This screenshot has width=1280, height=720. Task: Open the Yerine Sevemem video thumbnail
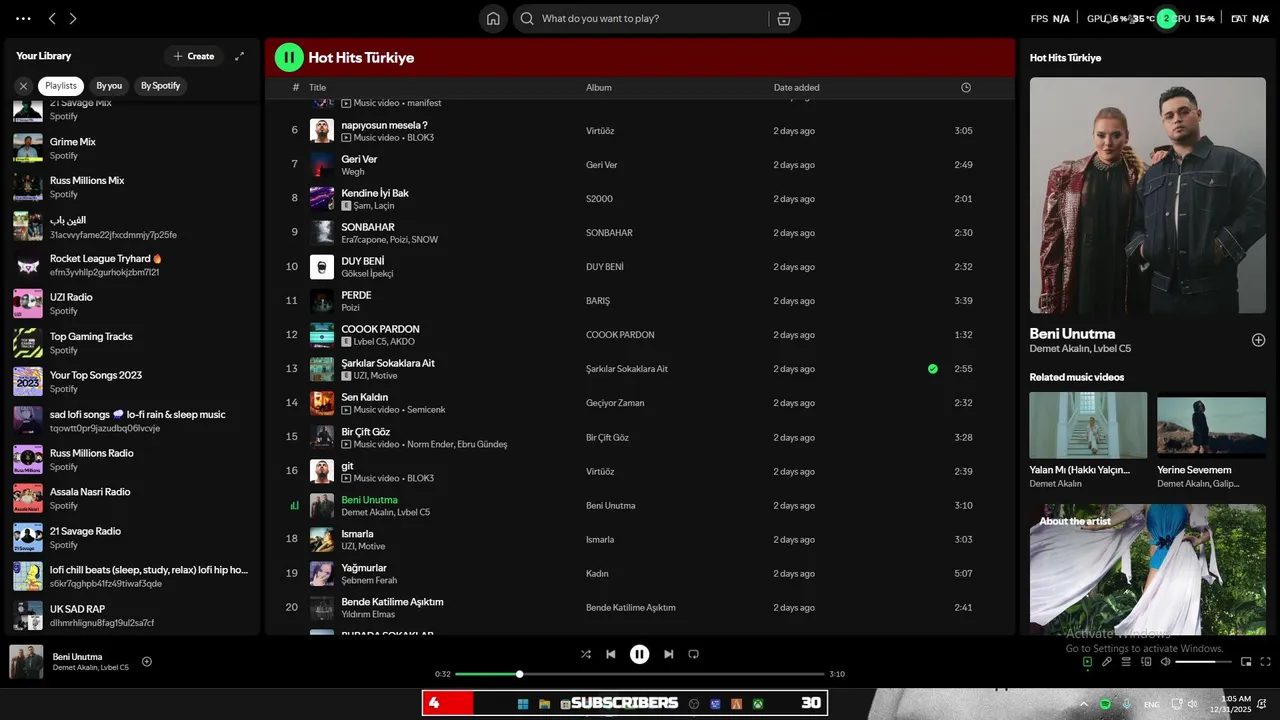click(1211, 425)
